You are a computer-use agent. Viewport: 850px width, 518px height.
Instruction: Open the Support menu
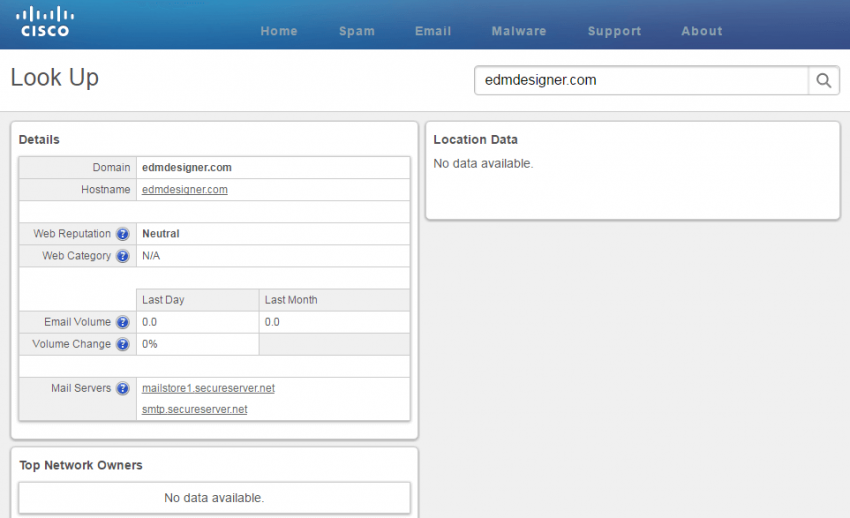615,31
